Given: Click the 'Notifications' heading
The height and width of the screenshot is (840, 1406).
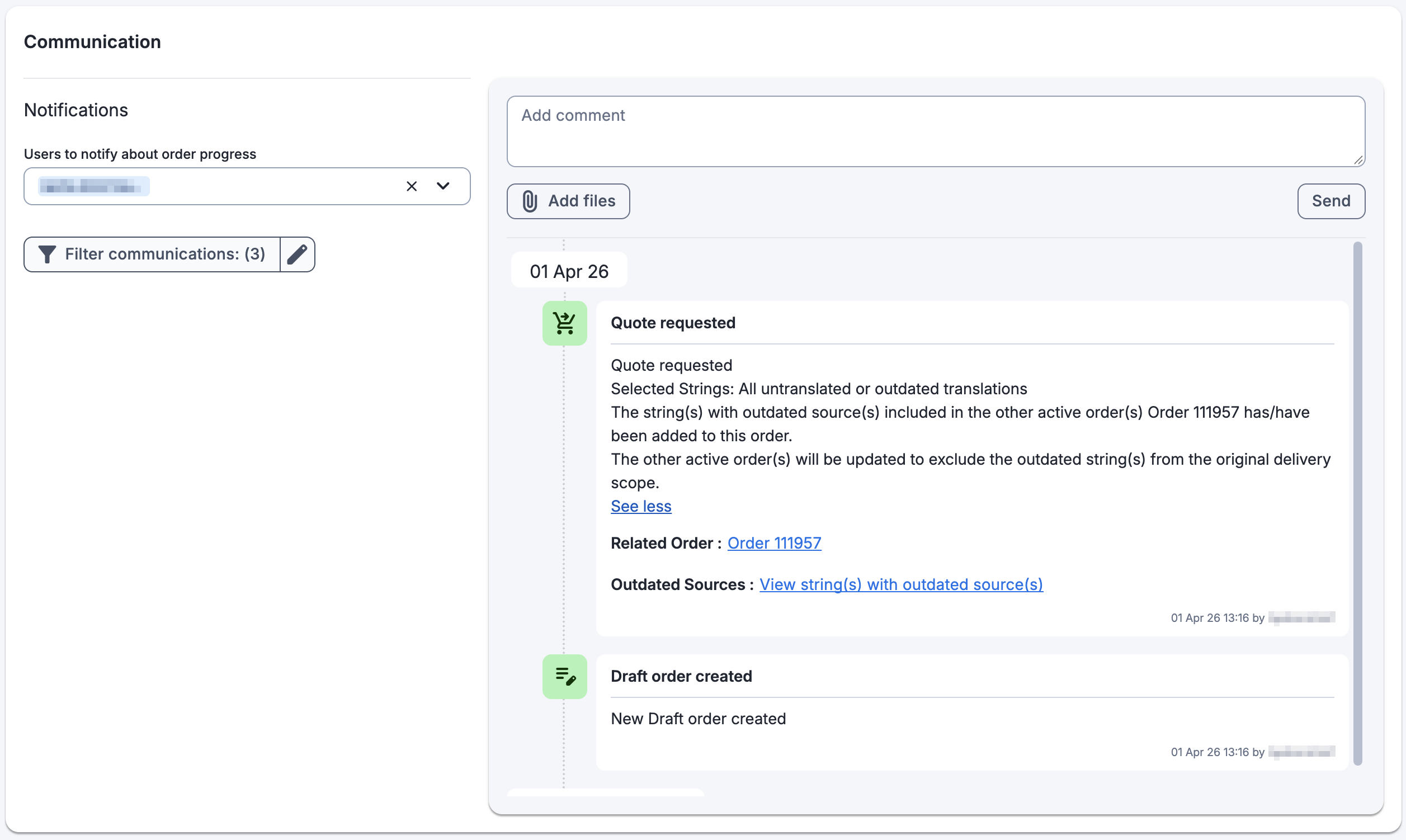Looking at the screenshot, I should [x=76, y=110].
